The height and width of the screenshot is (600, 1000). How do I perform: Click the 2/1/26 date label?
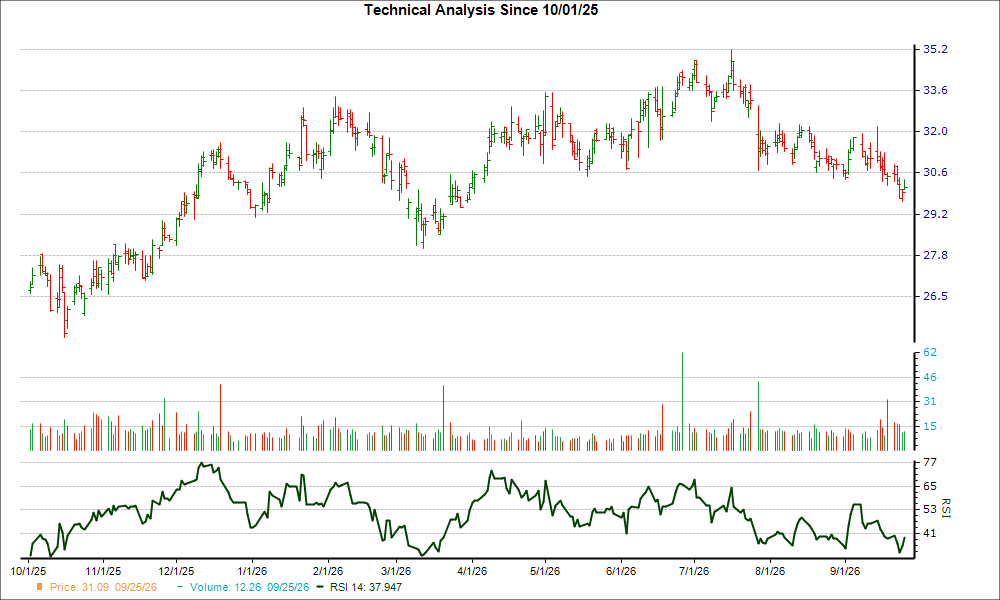click(328, 571)
